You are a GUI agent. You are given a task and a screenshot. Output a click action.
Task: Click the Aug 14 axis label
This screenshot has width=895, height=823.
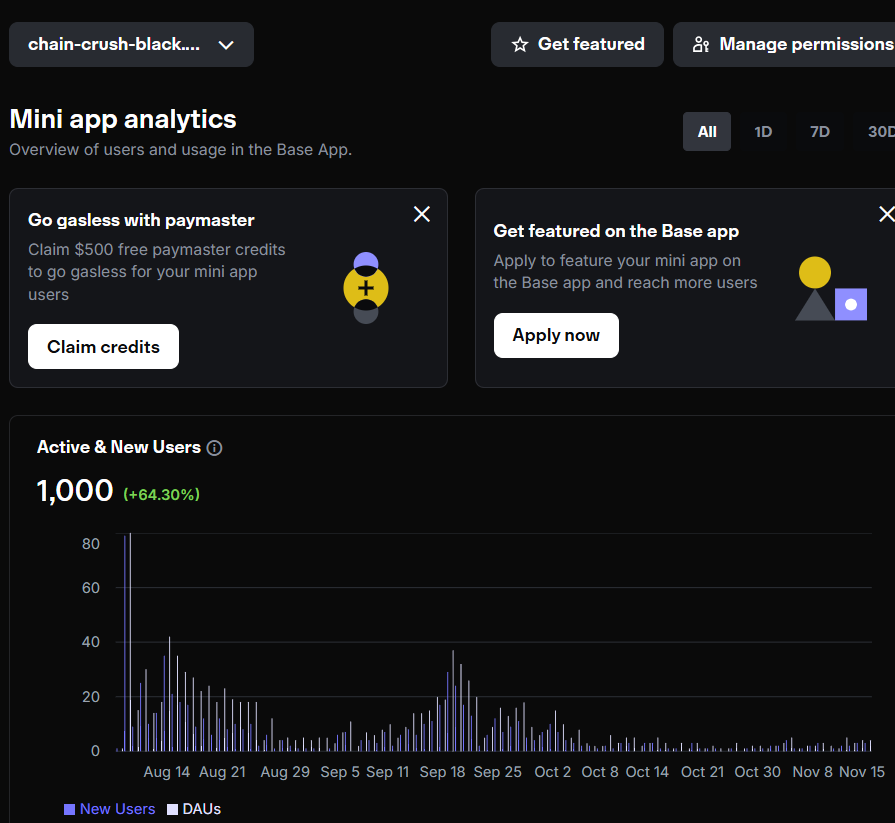click(x=167, y=772)
